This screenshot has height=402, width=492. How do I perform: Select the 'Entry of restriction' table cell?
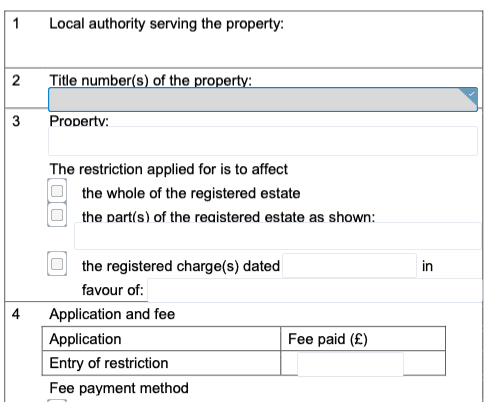coord(161,363)
